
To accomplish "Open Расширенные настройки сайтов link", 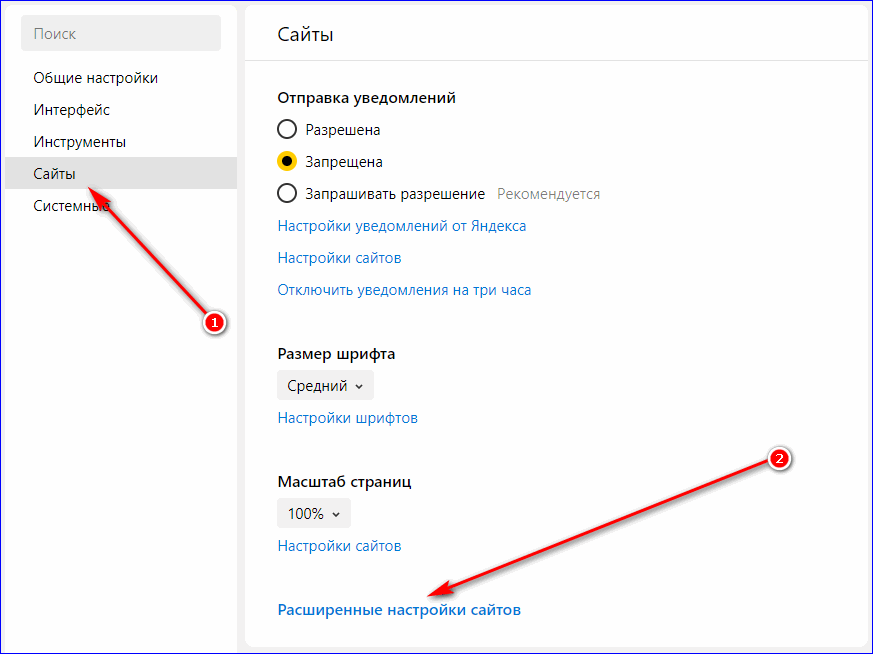I will pos(399,609).
